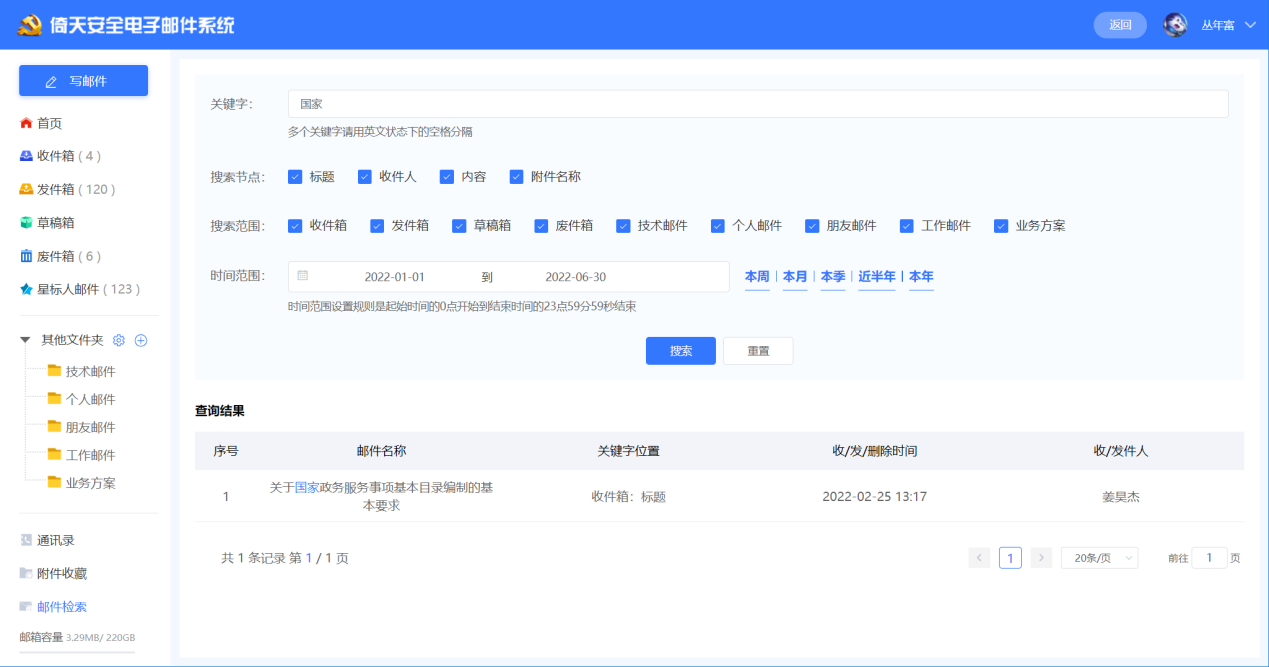The image size is (1269, 667).
Task: Select page 1 in pagination
Action: (x=1010, y=558)
